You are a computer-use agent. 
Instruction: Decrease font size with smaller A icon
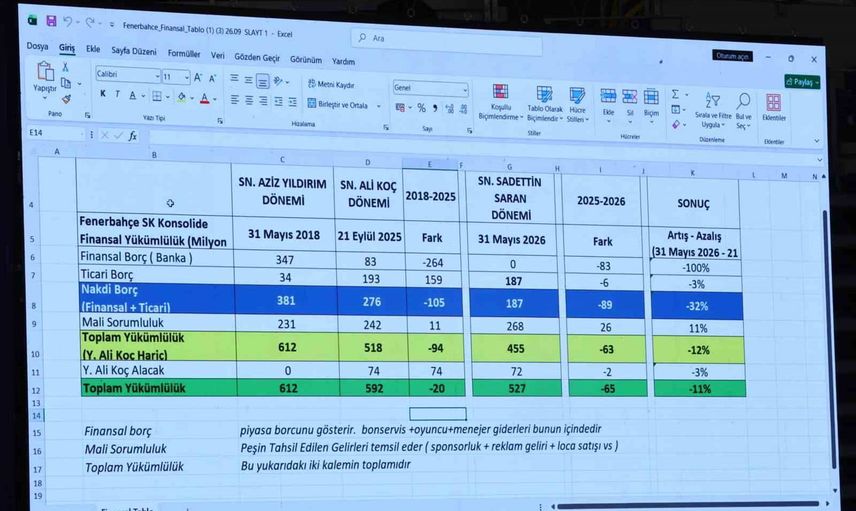[212, 79]
